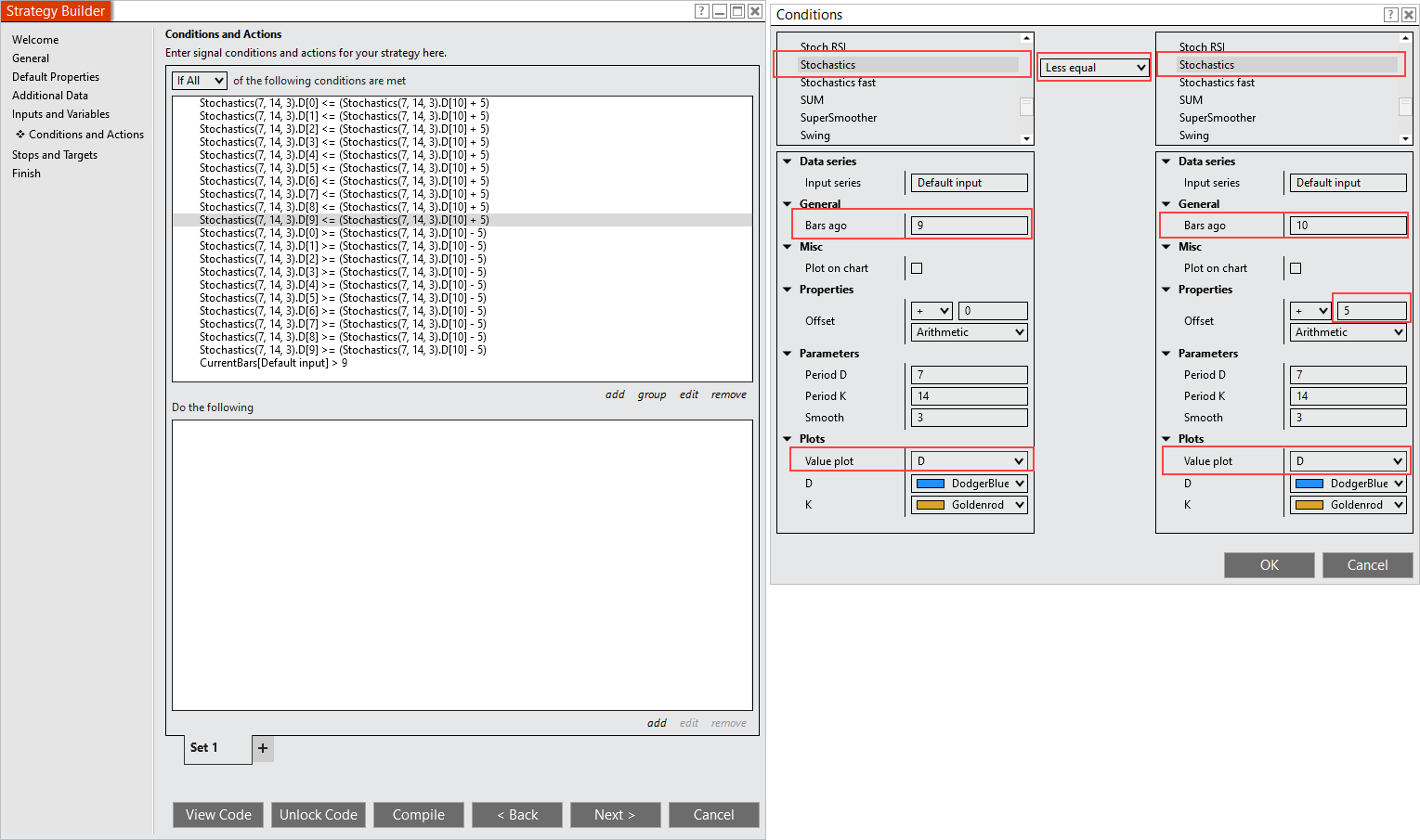
Task: Click add link under actions list
Action: click(657, 723)
